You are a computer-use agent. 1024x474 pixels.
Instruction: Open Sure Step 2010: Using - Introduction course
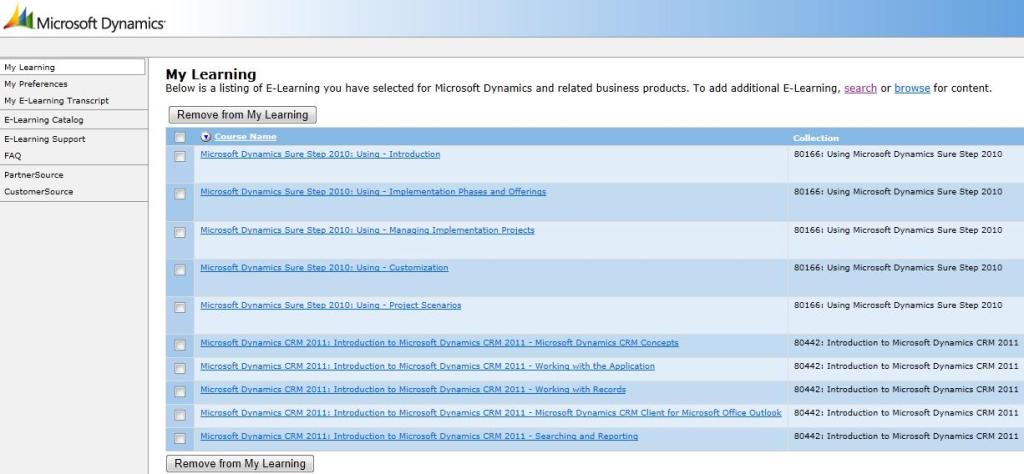320,155
